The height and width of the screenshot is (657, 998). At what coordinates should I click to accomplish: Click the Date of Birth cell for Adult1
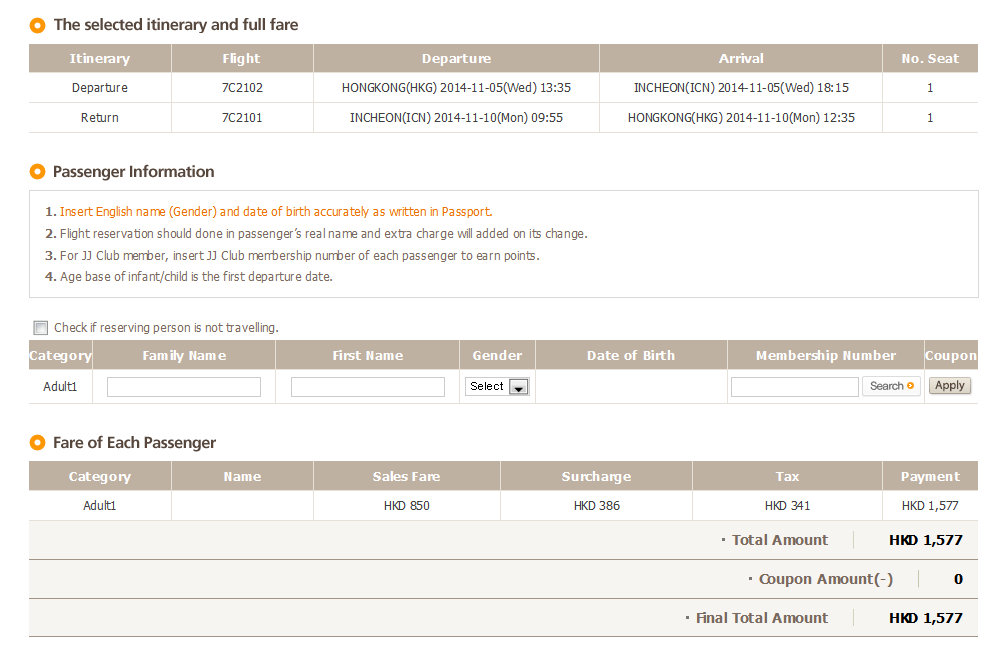(631, 387)
